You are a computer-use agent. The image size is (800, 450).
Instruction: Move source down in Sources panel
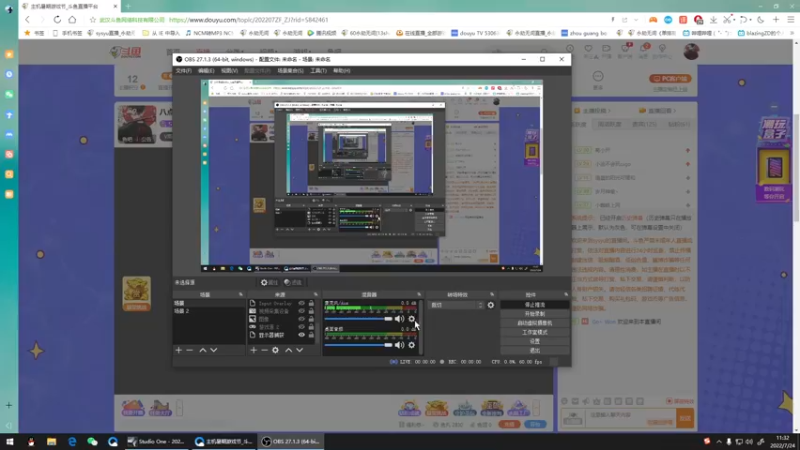[x=299, y=350]
